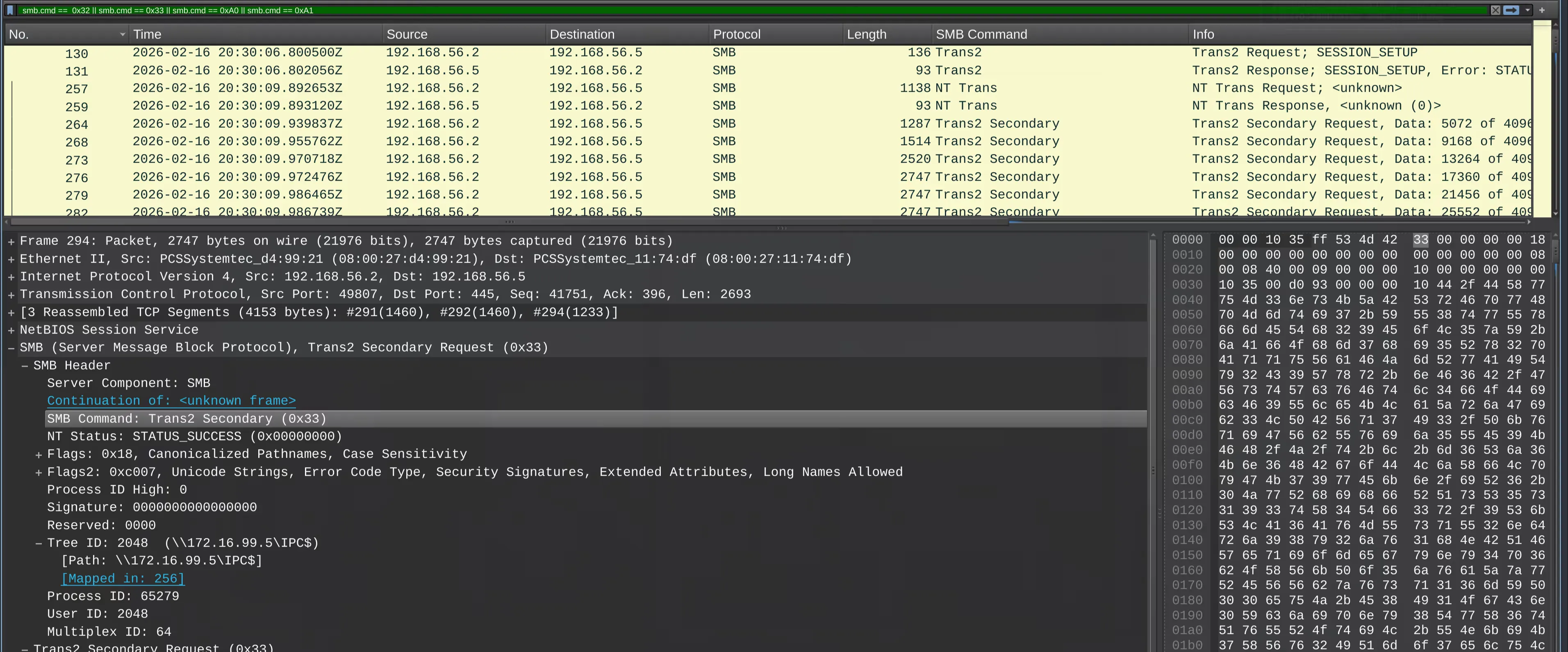Collapse the SMB Header subtree
The width and height of the screenshot is (1568, 652).
25,365
